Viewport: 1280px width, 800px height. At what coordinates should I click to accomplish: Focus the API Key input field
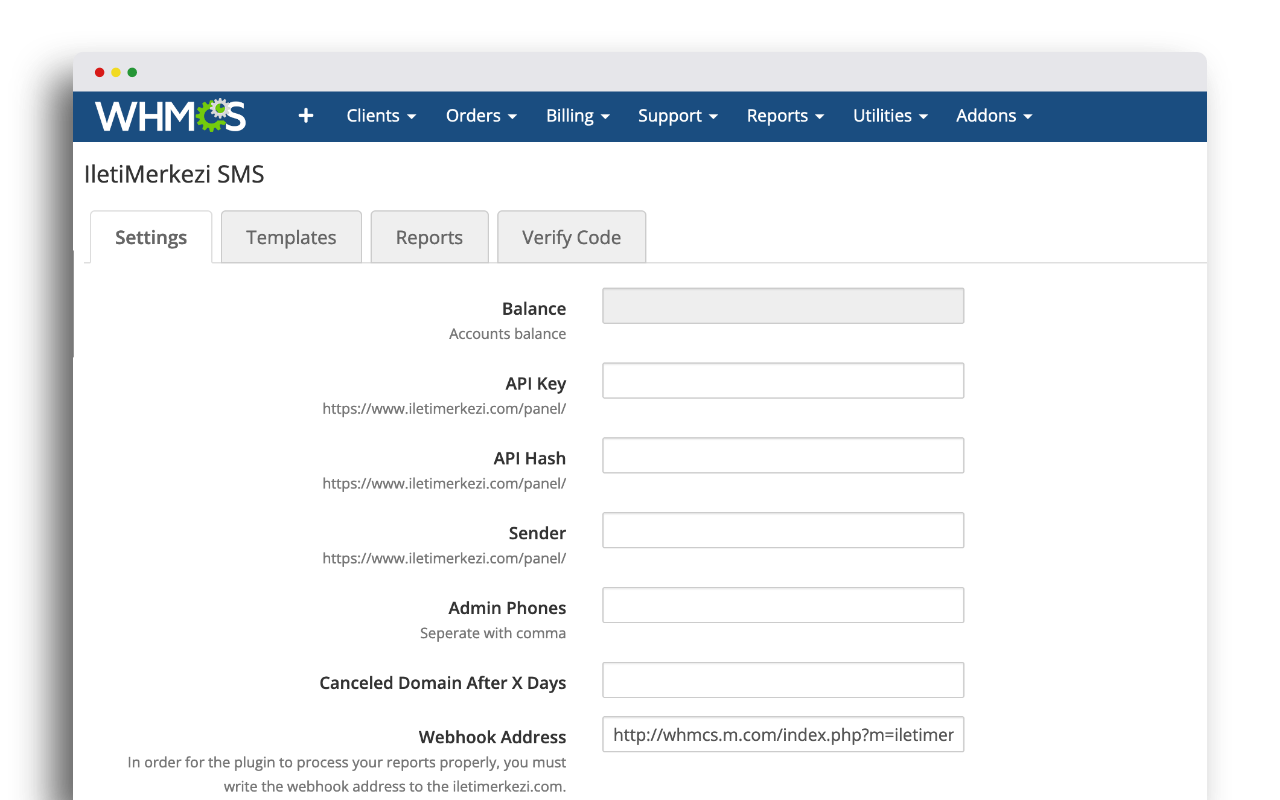coord(783,381)
